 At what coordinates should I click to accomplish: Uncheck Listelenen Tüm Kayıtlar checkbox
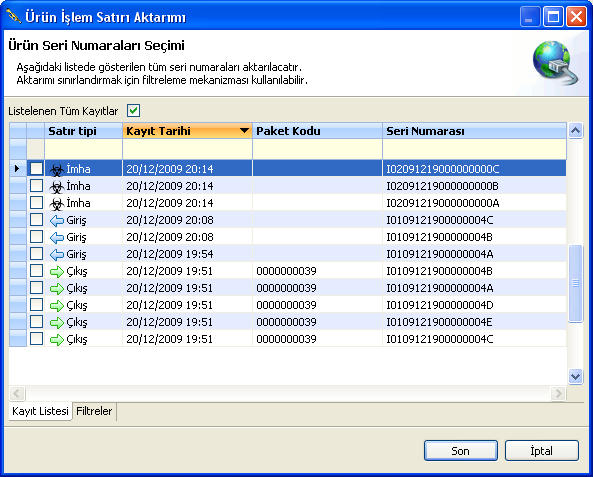[x=134, y=111]
